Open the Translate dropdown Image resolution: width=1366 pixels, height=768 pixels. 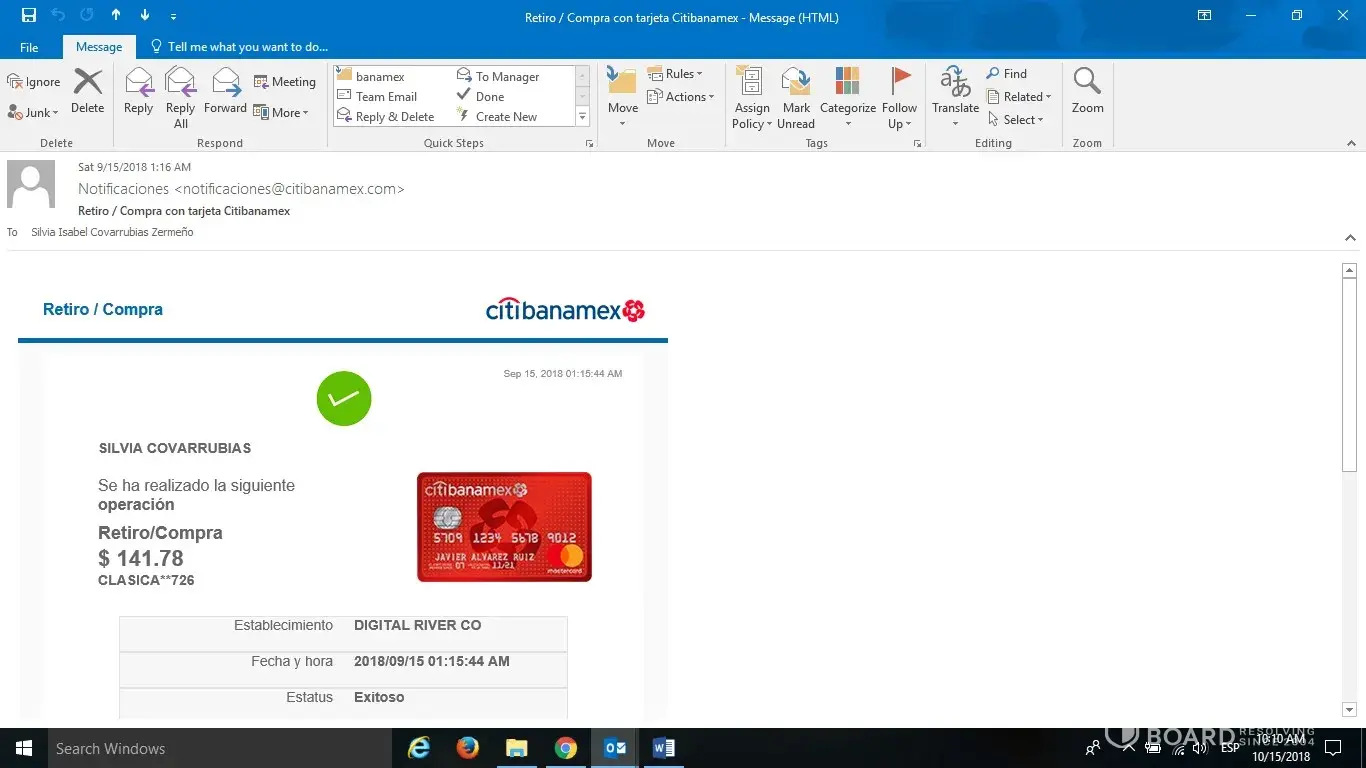[x=955, y=97]
